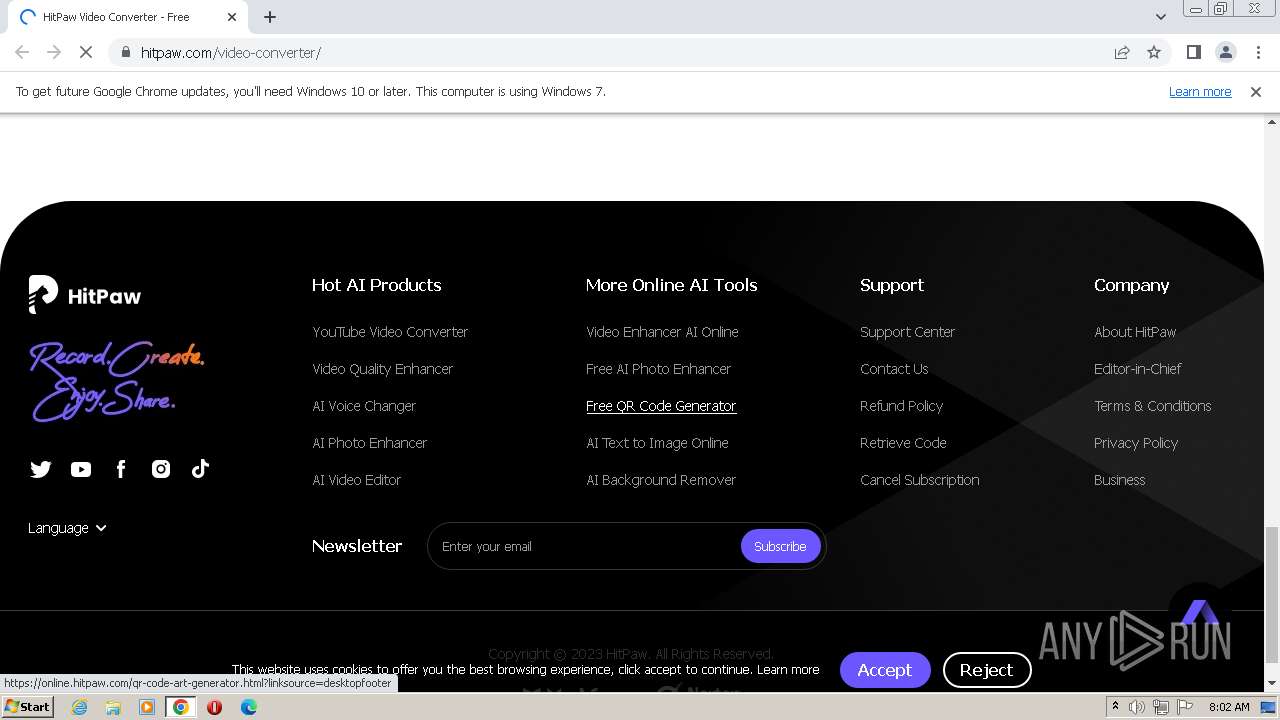Click the HitPaw logo in footer
This screenshot has width=1280, height=720.
pos(85,295)
